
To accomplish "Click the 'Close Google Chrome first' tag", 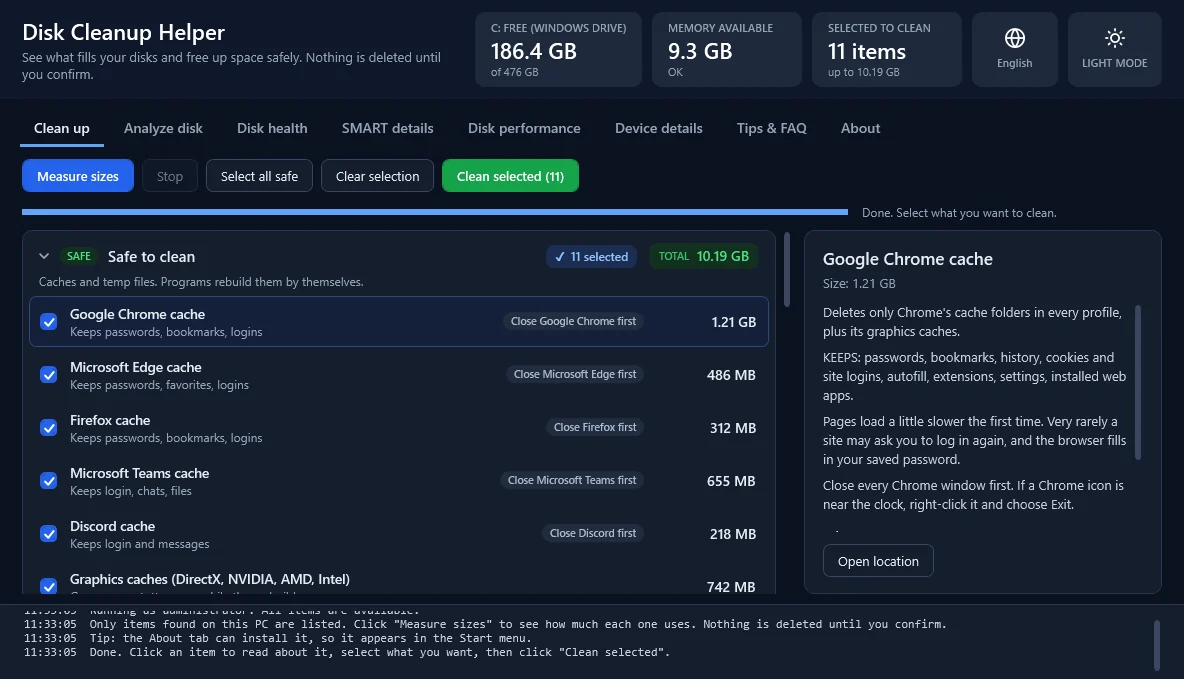I will [x=573, y=321].
